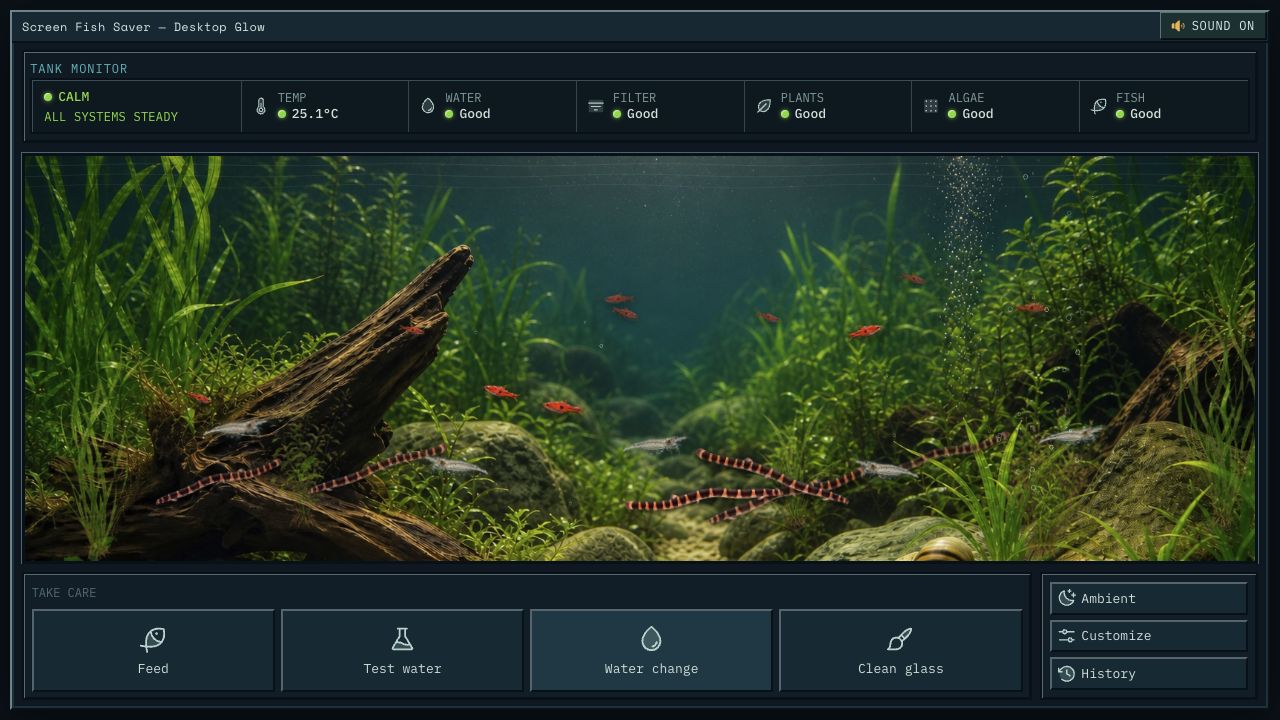Click the dotted algae icon

click(931, 106)
